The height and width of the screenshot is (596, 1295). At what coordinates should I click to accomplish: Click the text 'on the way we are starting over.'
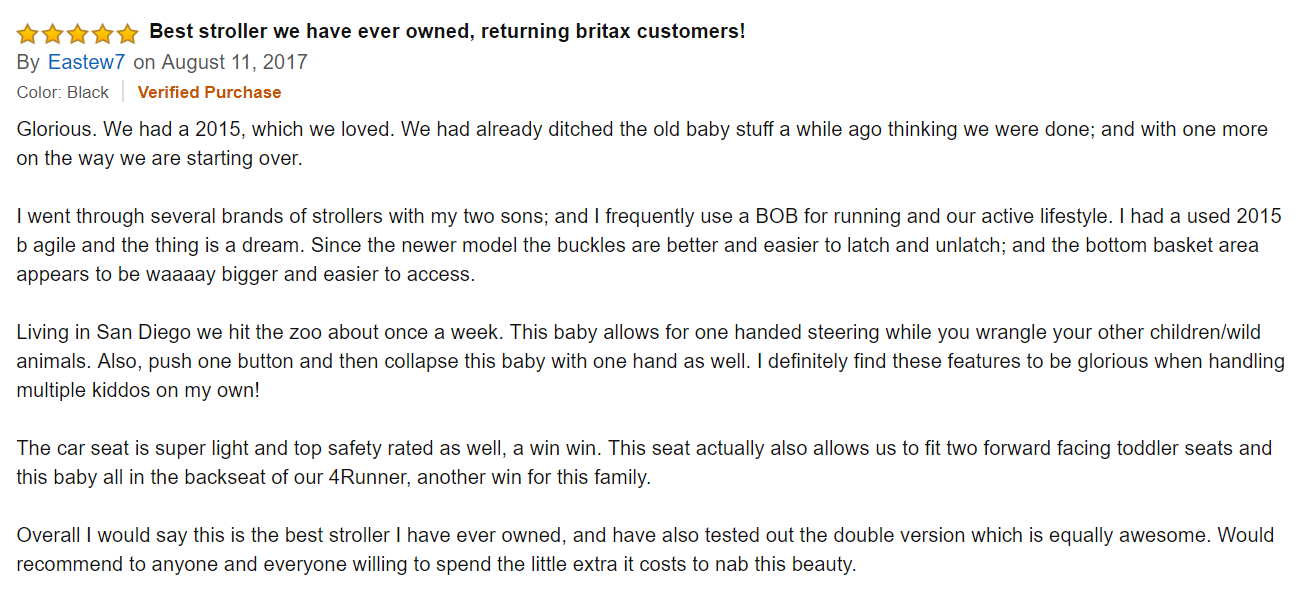pyautogui.click(x=159, y=158)
